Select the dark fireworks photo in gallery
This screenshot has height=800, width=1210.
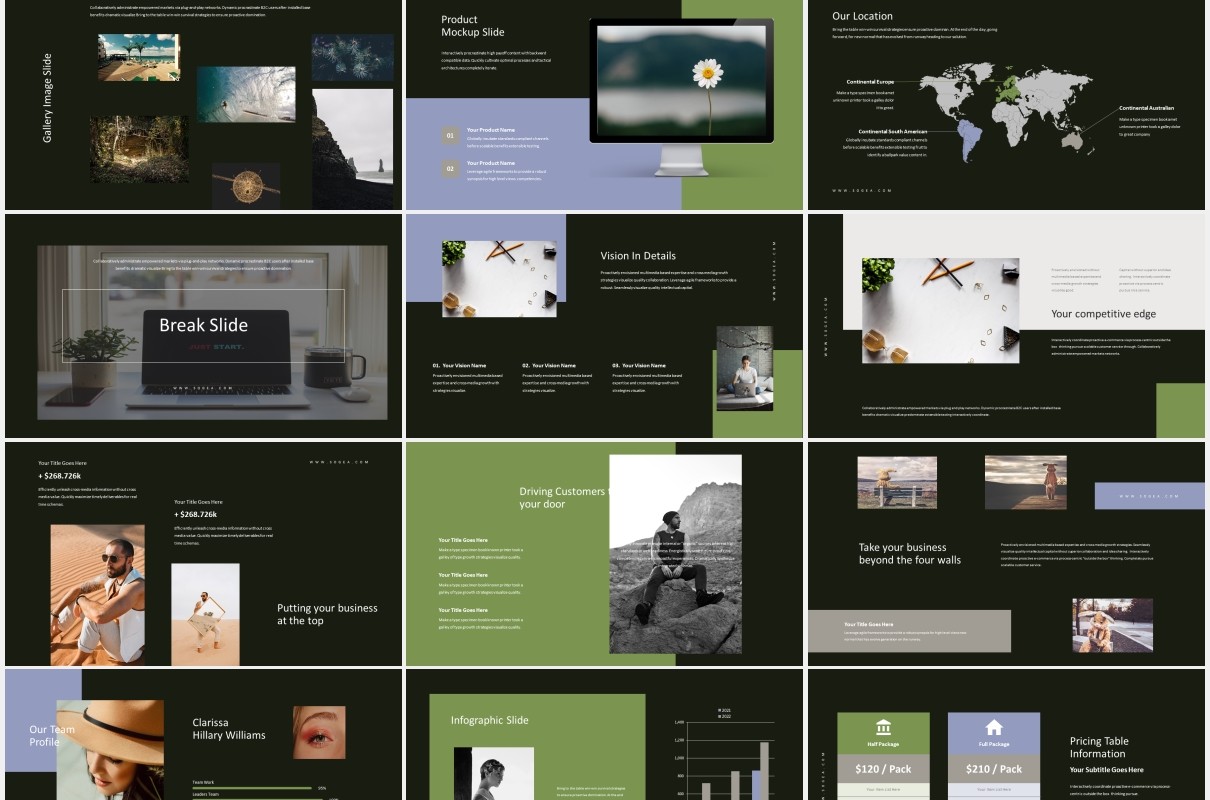352,58
